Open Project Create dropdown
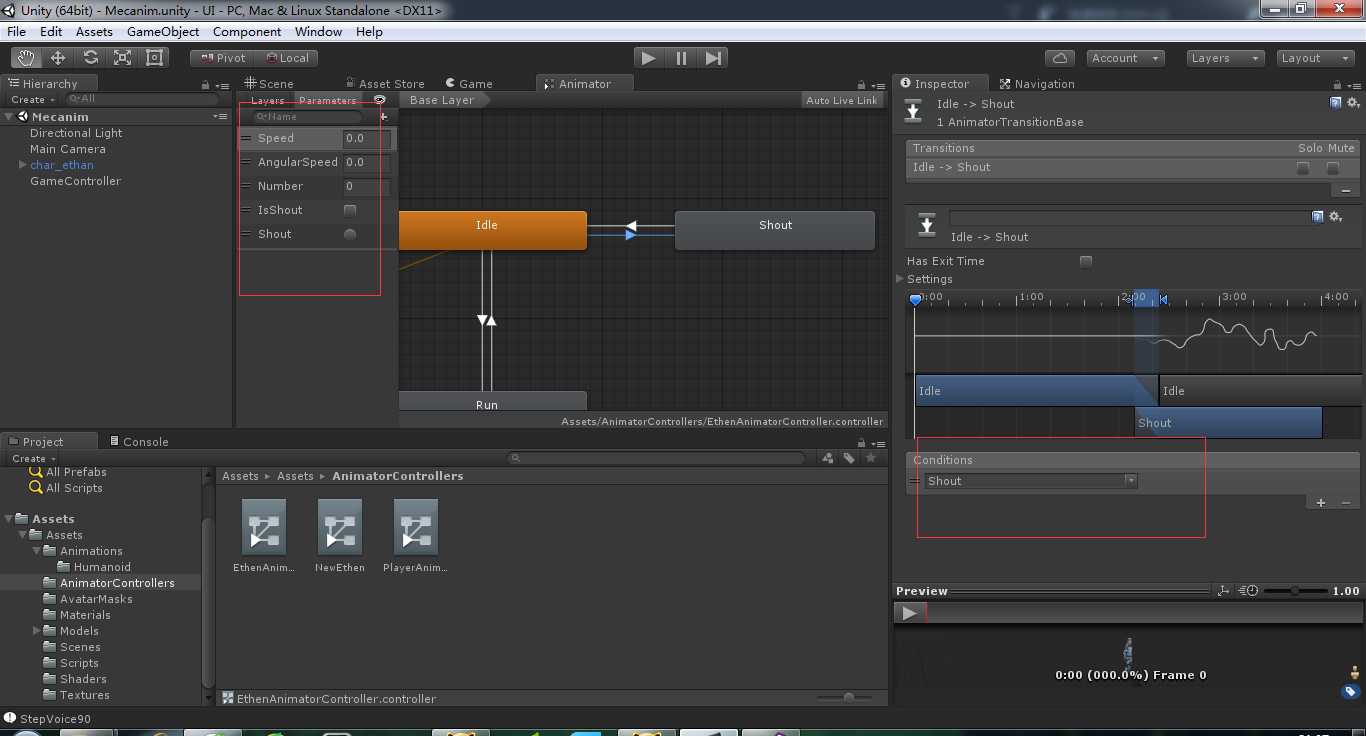The image size is (1366, 736). click(32, 459)
